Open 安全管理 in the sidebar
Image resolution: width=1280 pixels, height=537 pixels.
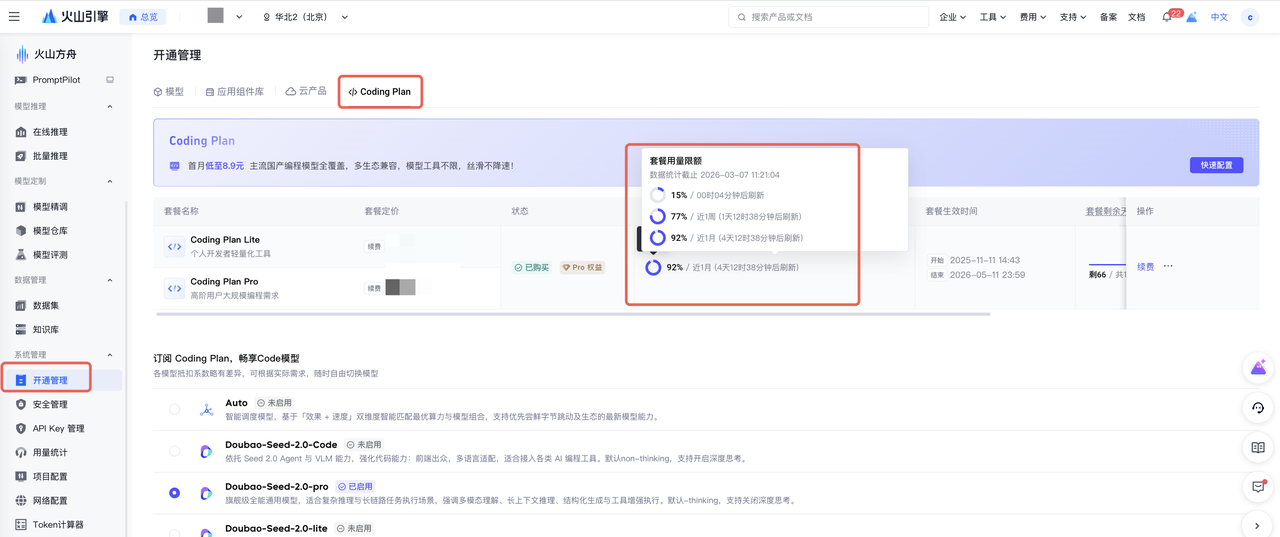(x=50, y=404)
